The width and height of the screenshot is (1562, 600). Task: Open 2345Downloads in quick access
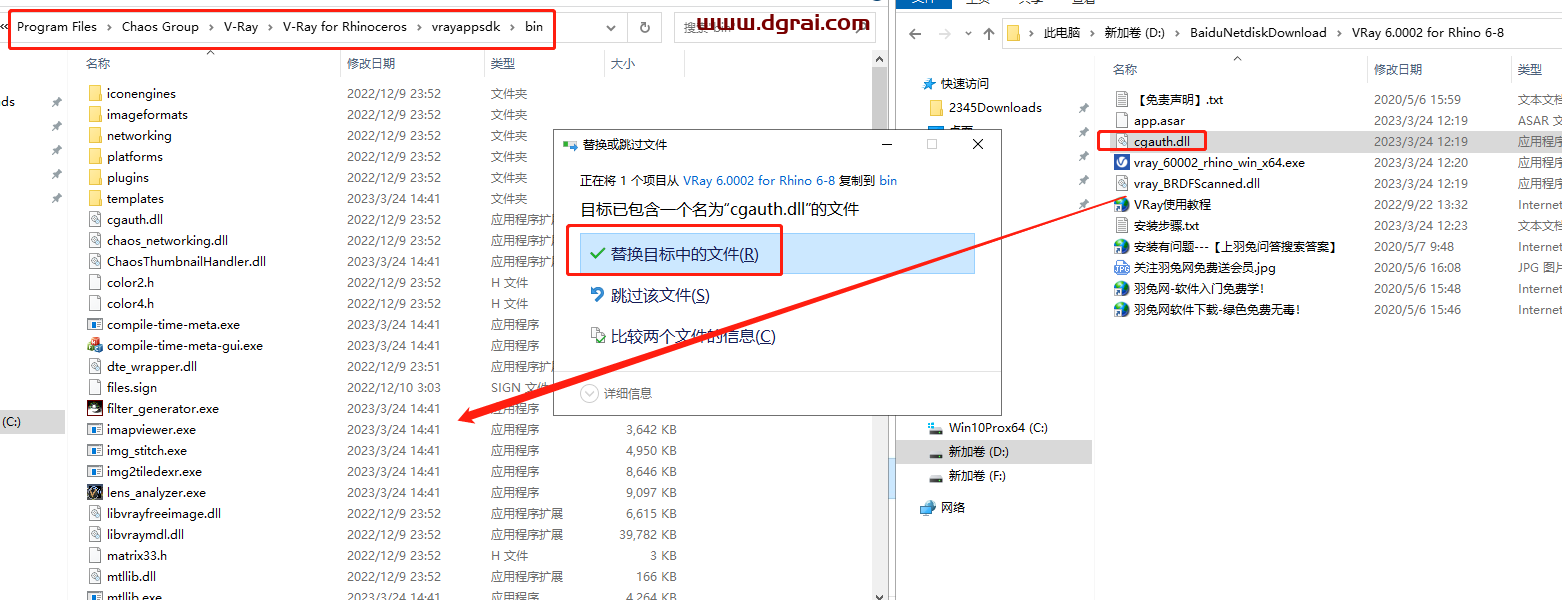(x=995, y=108)
